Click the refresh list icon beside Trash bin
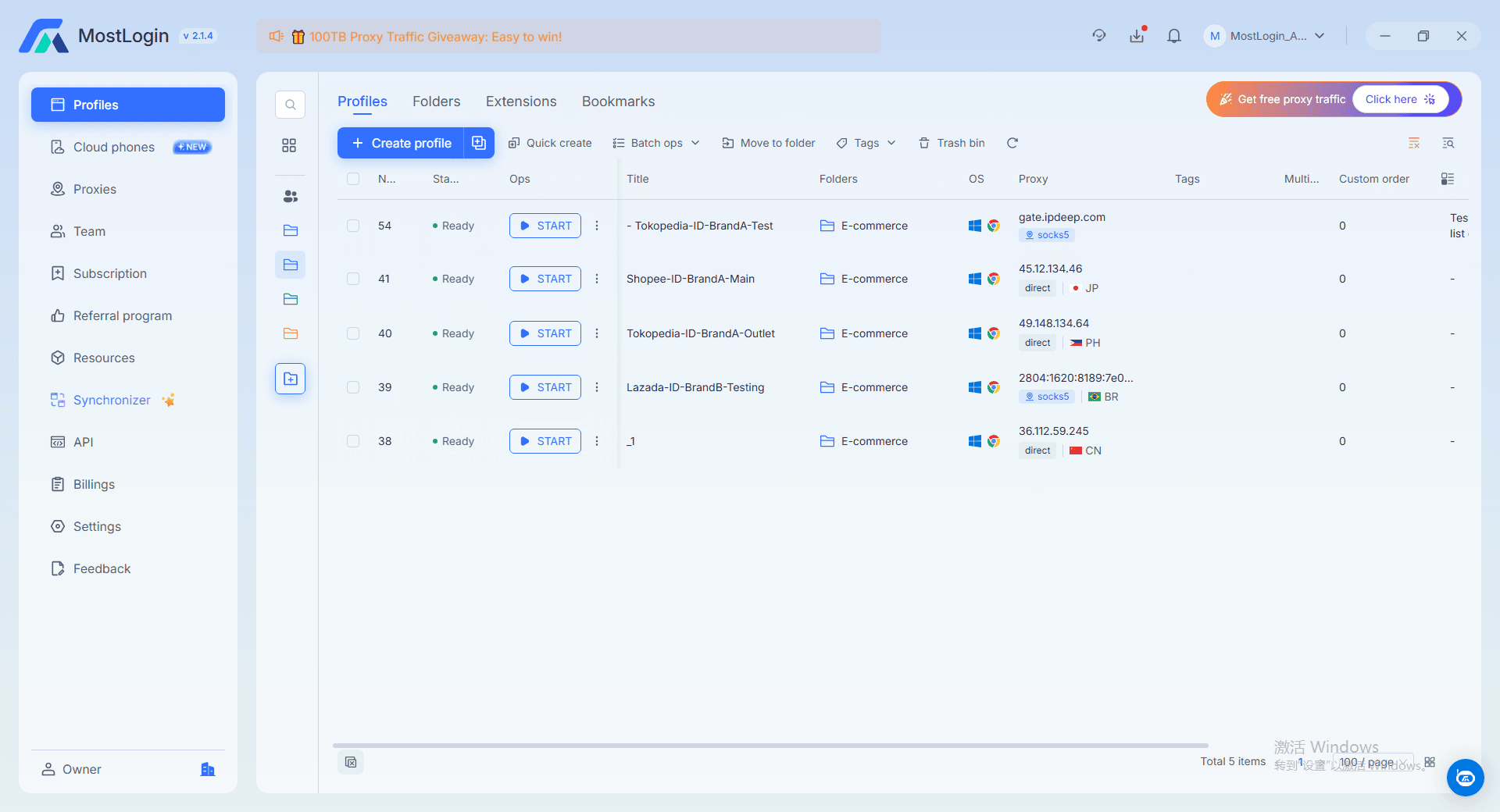This screenshot has width=1500, height=812. point(1012,143)
